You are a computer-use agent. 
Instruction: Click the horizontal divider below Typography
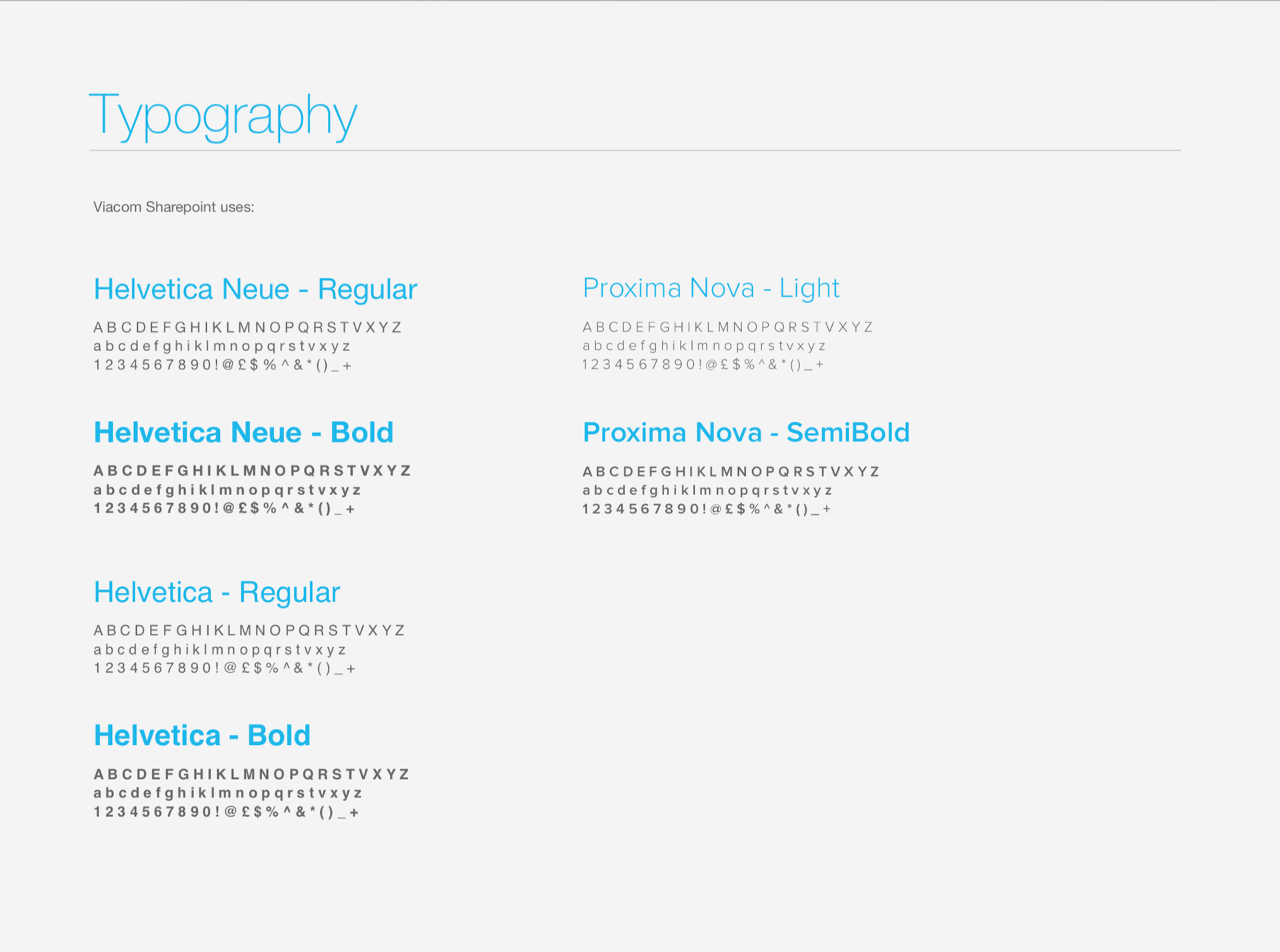(x=635, y=151)
